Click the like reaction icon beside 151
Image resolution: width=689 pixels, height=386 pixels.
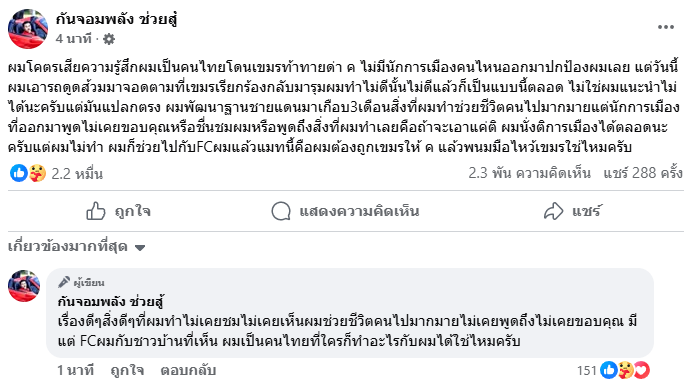click(609, 370)
